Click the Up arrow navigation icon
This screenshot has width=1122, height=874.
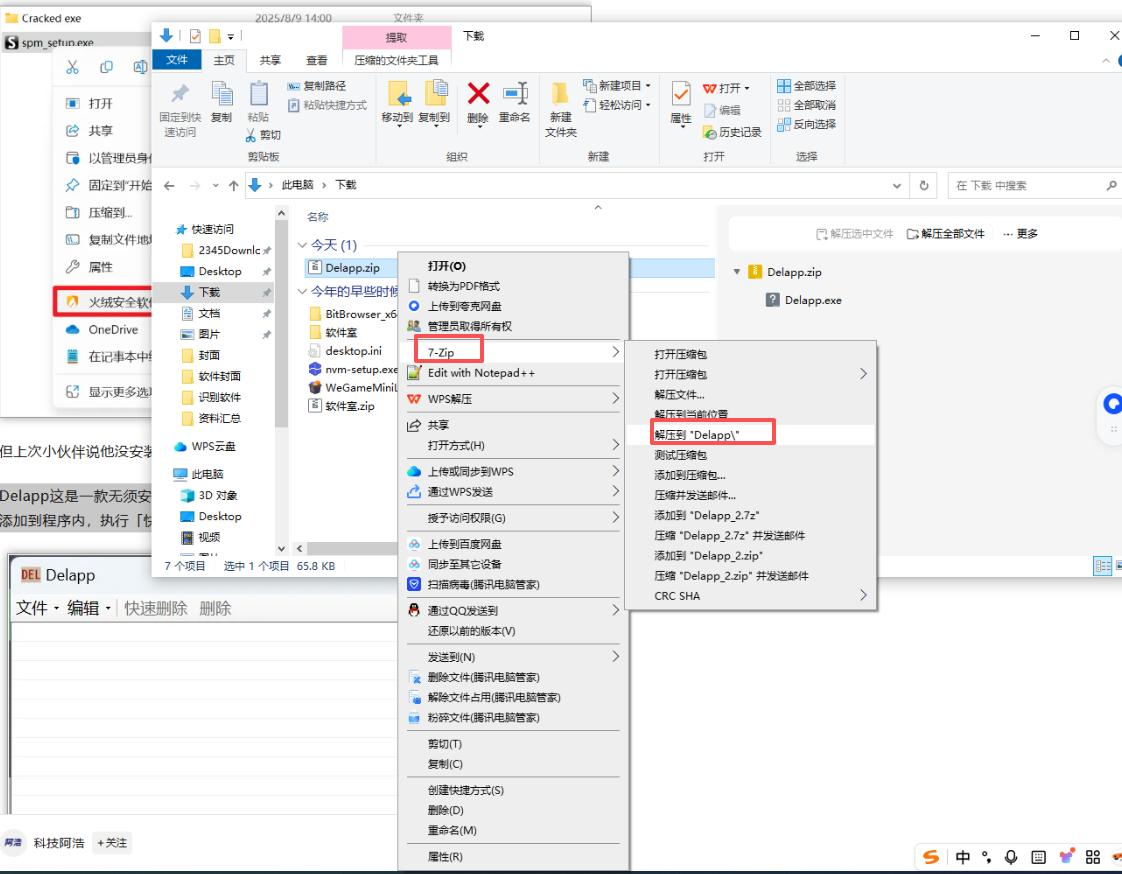coord(233,185)
